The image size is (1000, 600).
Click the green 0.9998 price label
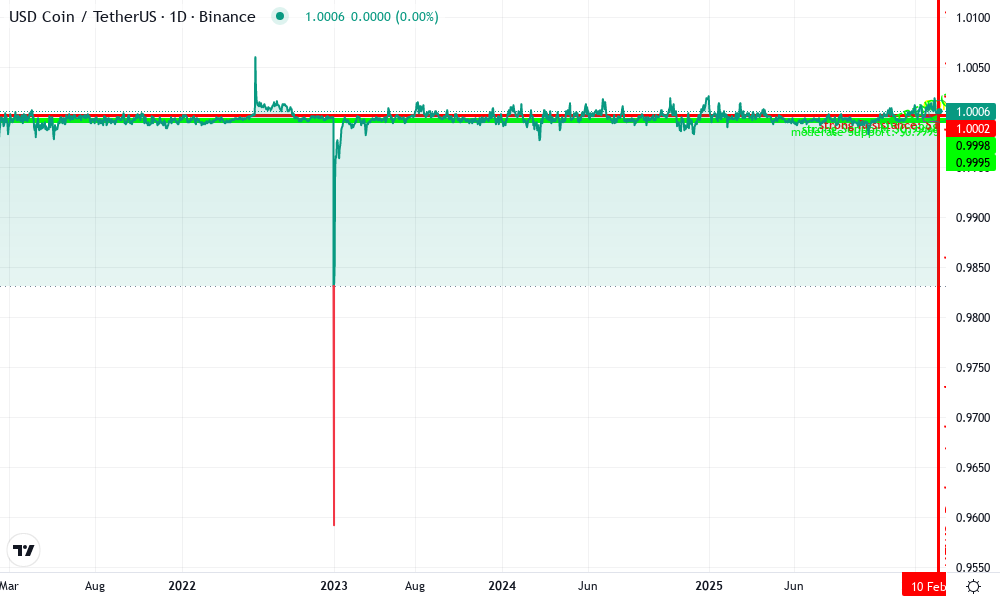[x=972, y=146]
